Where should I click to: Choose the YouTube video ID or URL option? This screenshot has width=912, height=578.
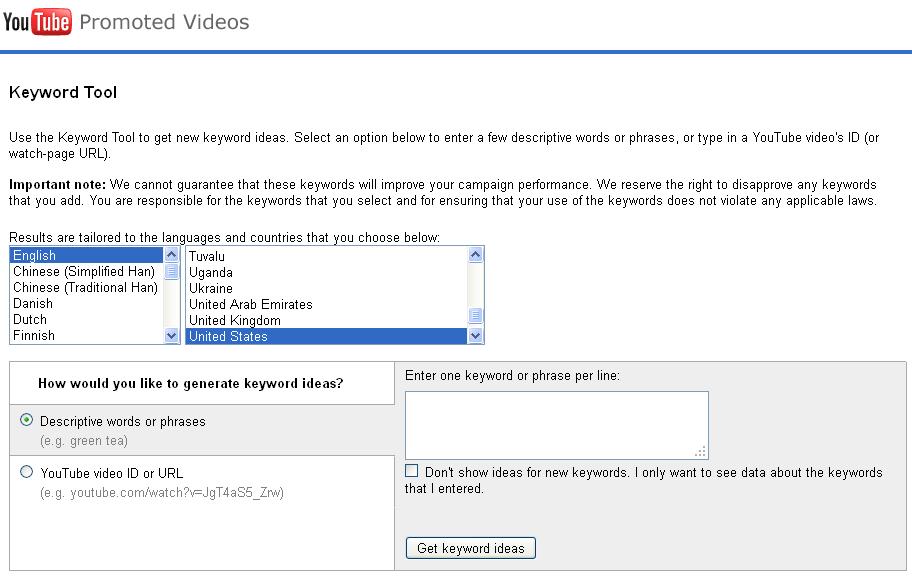click(x=27, y=472)
